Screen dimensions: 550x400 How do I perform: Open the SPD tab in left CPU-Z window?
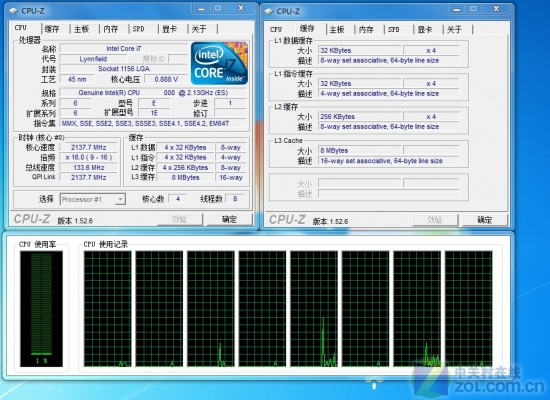[139, 29]
